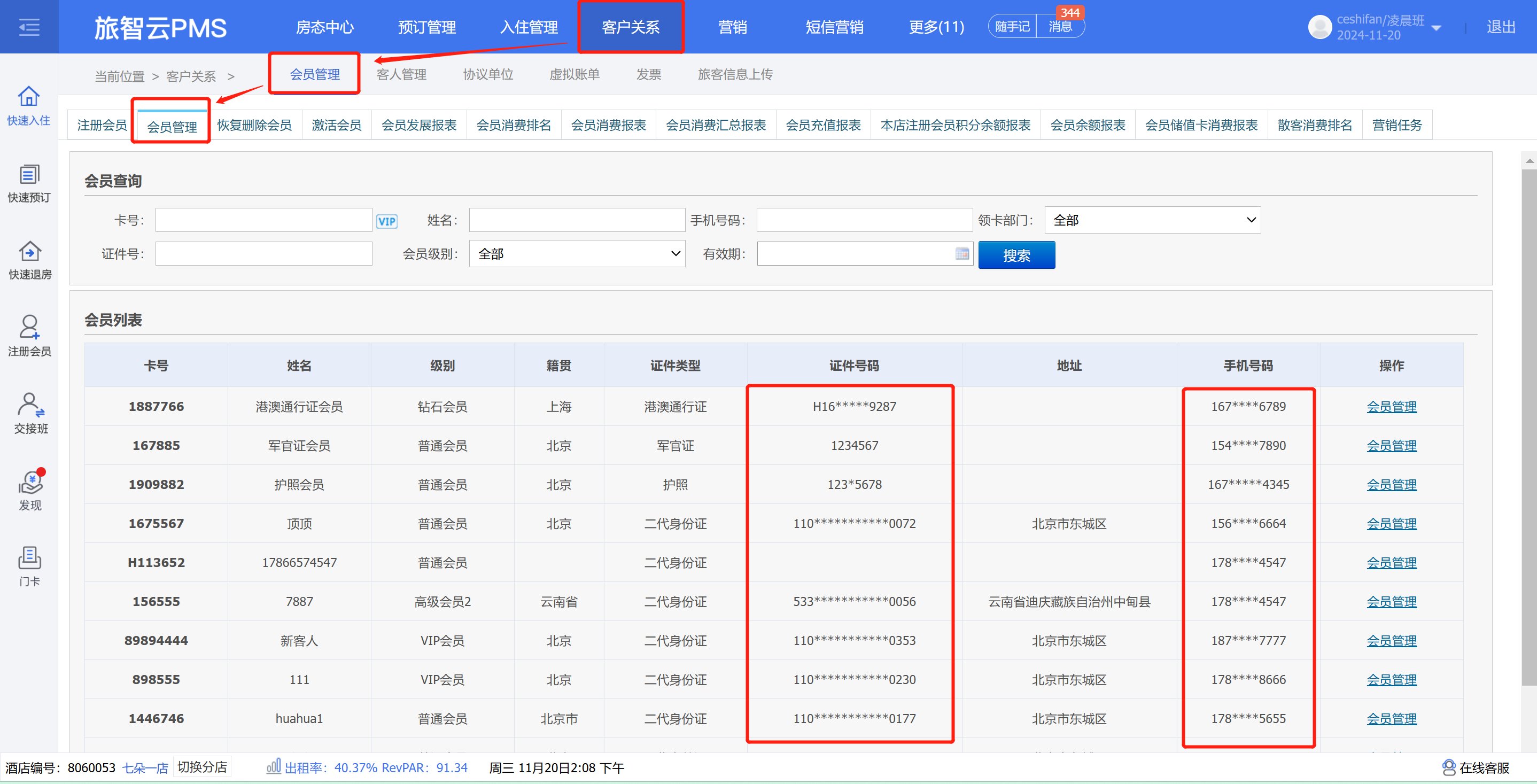The width and height of the screenshot is (1537, 784).
Task: Expand the 会员级别 dropdown
Action: [x=577, y=253]
